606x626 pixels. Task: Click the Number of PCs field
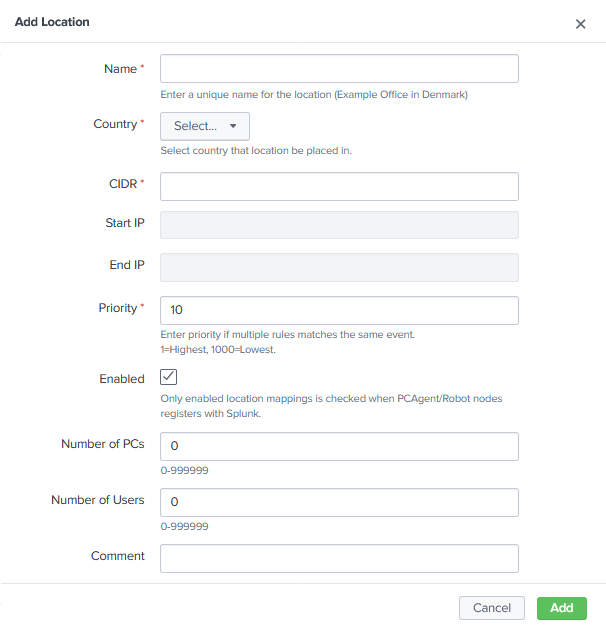(339, 447)
